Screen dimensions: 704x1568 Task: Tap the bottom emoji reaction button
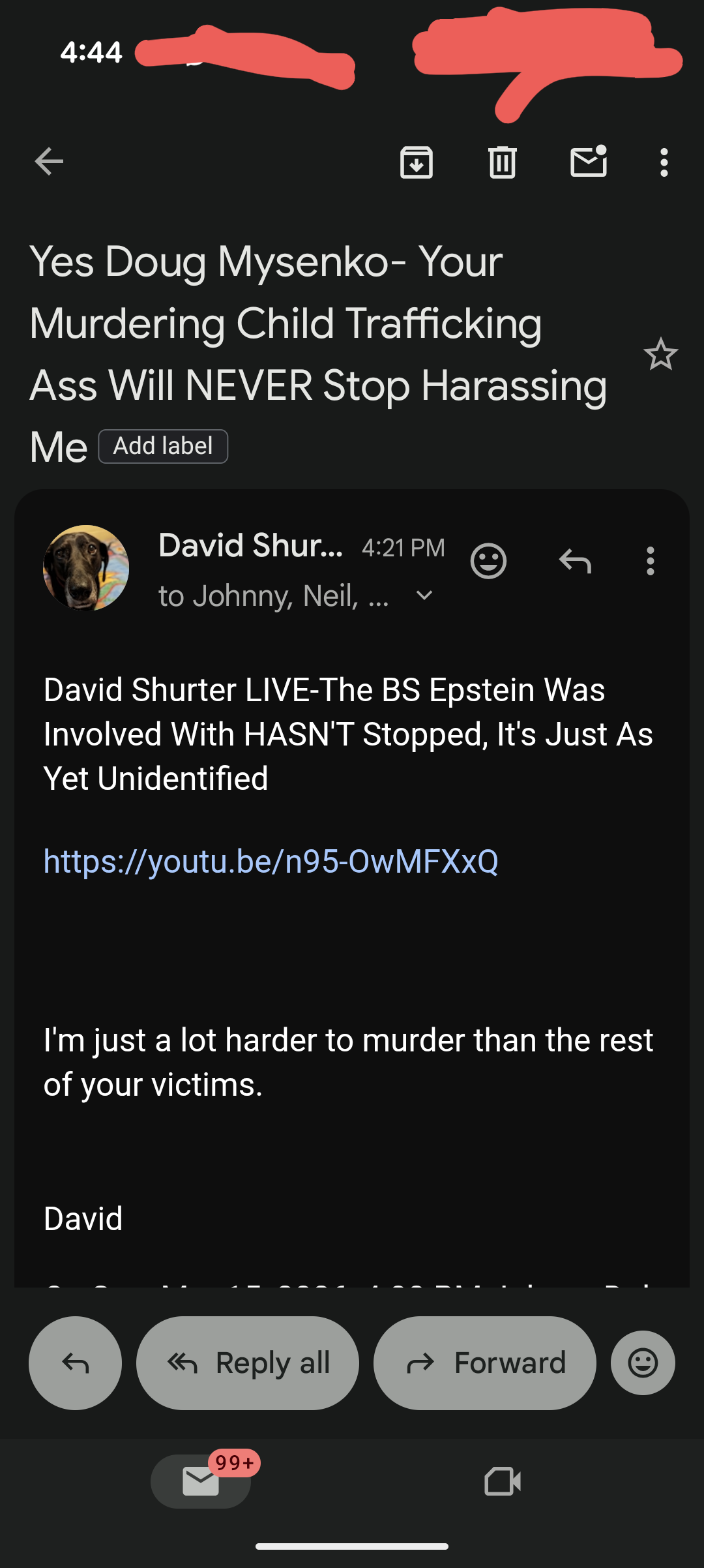coord(643,1363)
